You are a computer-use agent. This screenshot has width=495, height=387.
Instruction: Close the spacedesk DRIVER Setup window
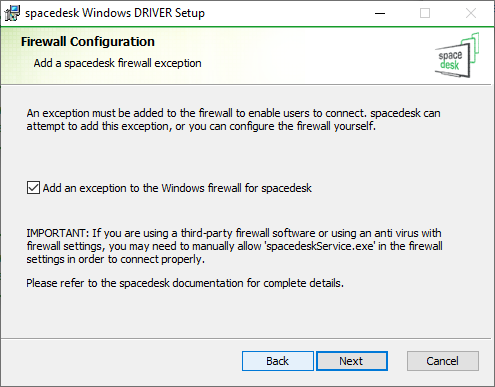pos(471,13)
